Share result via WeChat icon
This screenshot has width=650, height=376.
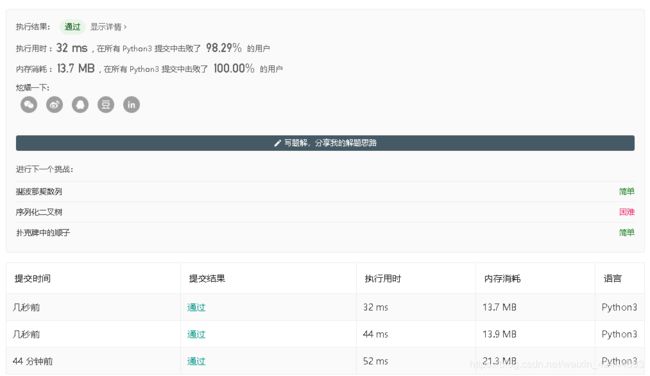point(29,104)
